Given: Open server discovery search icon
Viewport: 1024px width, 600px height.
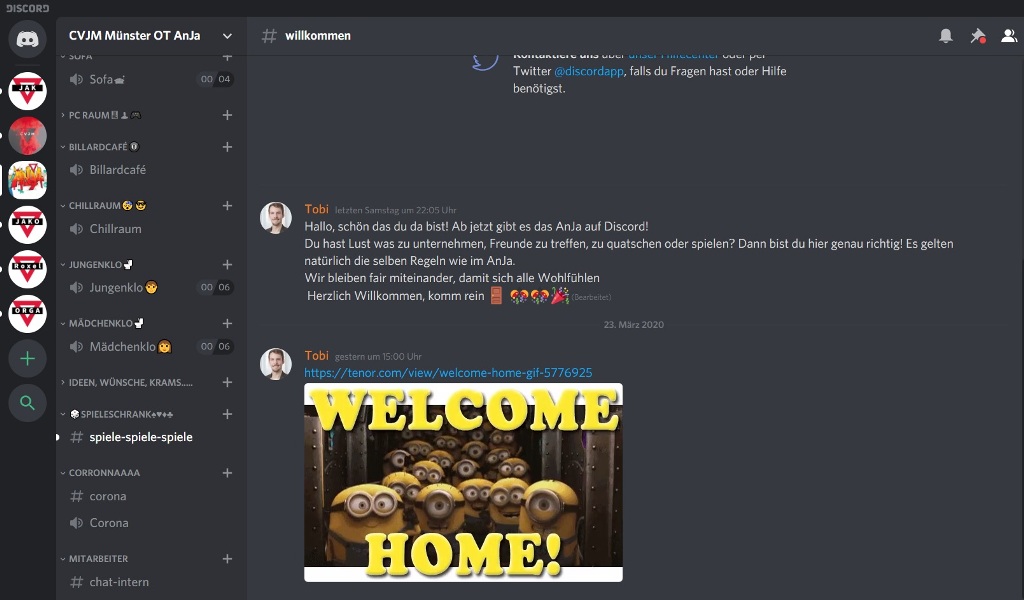Looking at the screenshot, I should (27, 403).
